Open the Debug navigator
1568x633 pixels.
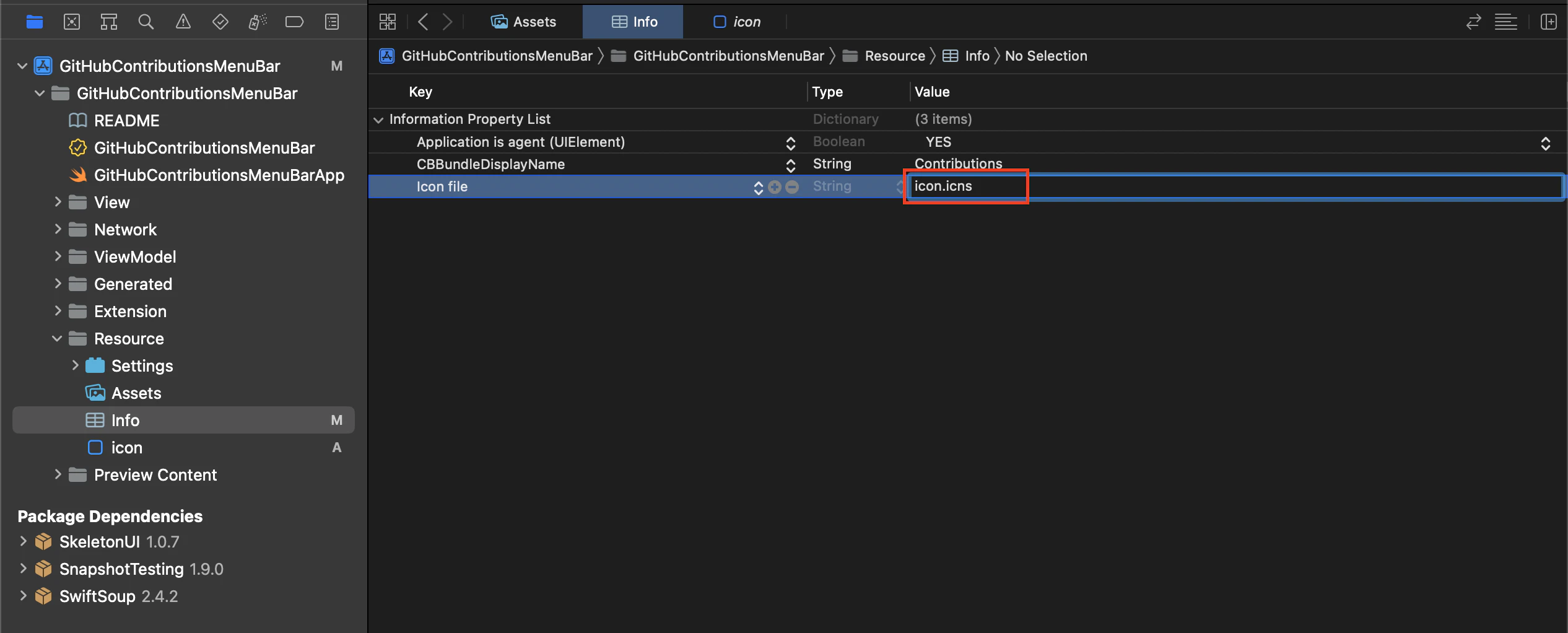click(258, 22)
